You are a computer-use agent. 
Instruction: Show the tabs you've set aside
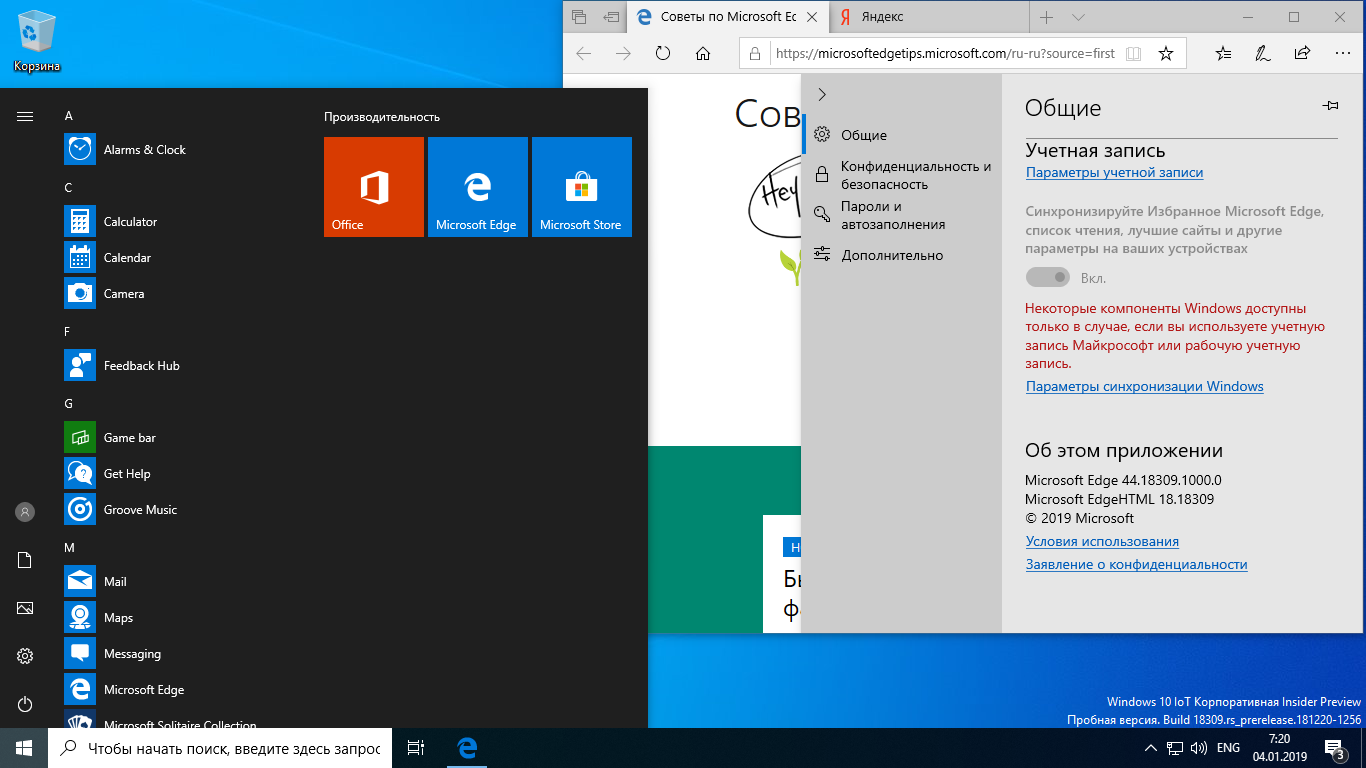pyautogui.click(x=578, y=17)
